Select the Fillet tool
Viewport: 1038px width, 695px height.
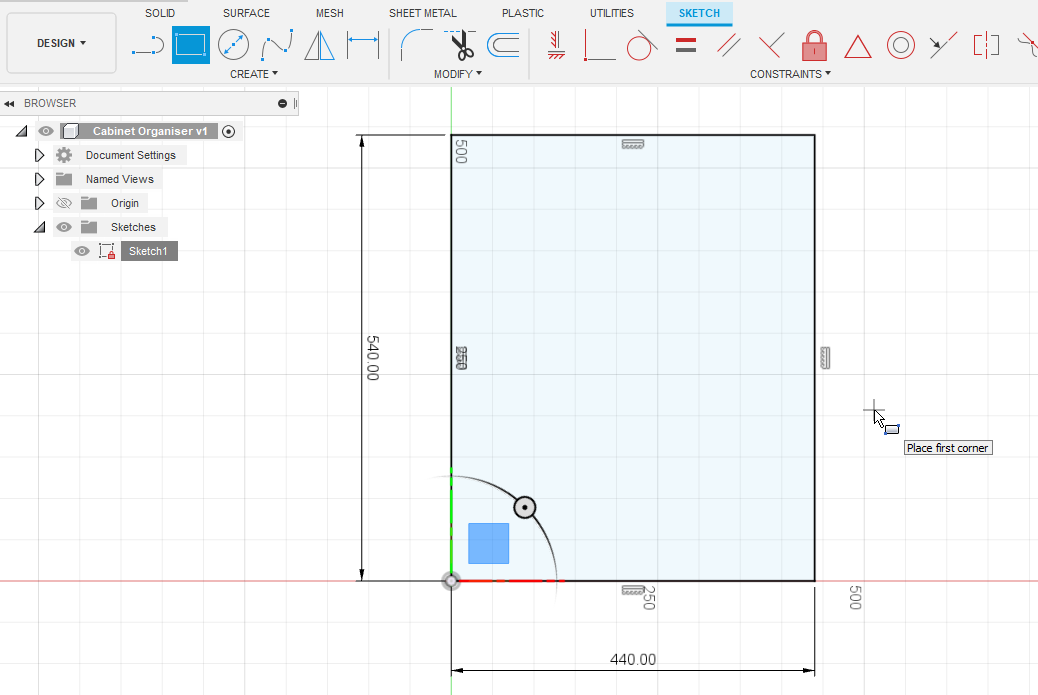416,45
